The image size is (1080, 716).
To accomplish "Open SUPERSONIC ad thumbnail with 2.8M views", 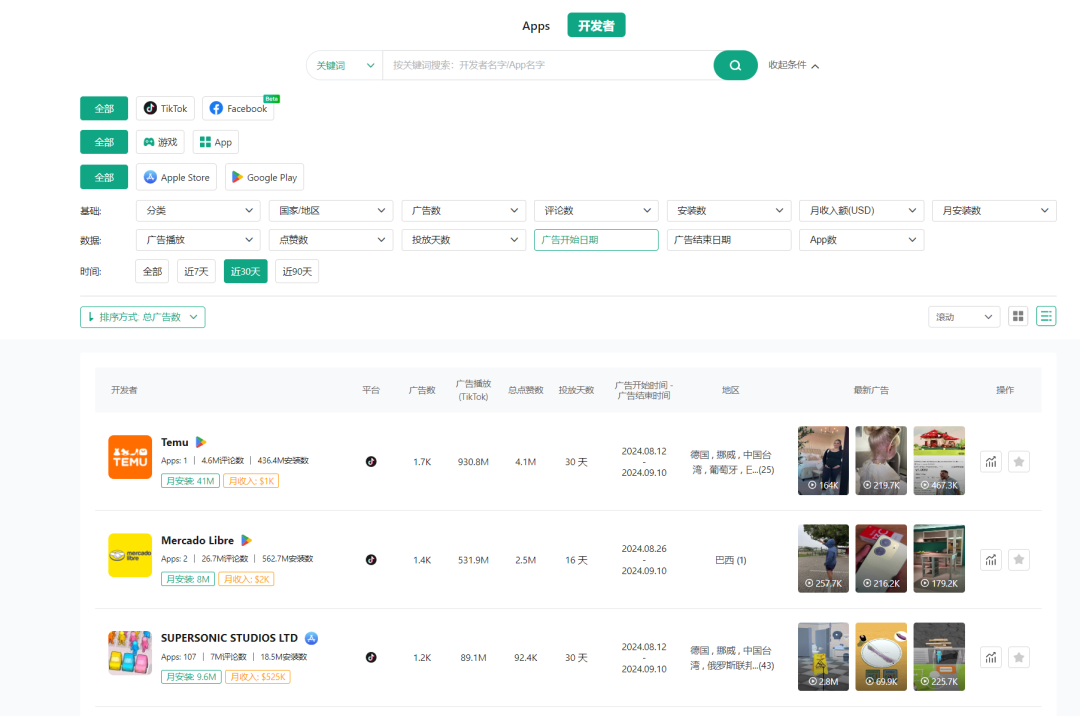I will pos(823,657).
